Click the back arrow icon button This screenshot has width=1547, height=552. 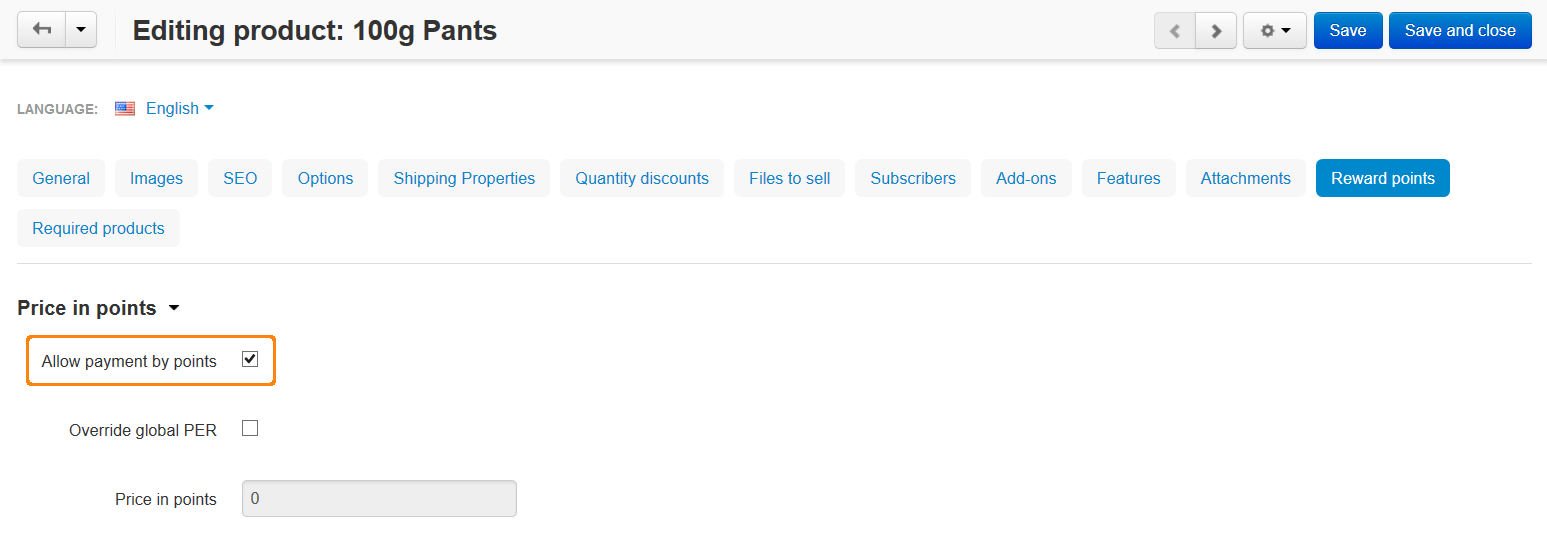tap(42, 30)
